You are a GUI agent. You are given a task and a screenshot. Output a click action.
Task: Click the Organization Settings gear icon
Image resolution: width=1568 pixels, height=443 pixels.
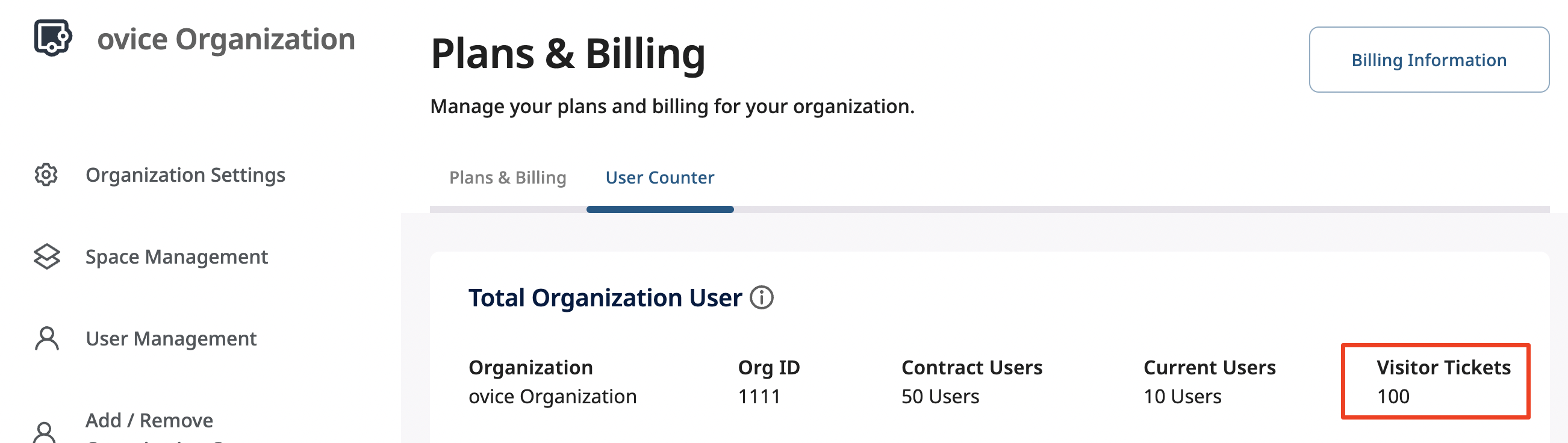[x=46, y=175]
